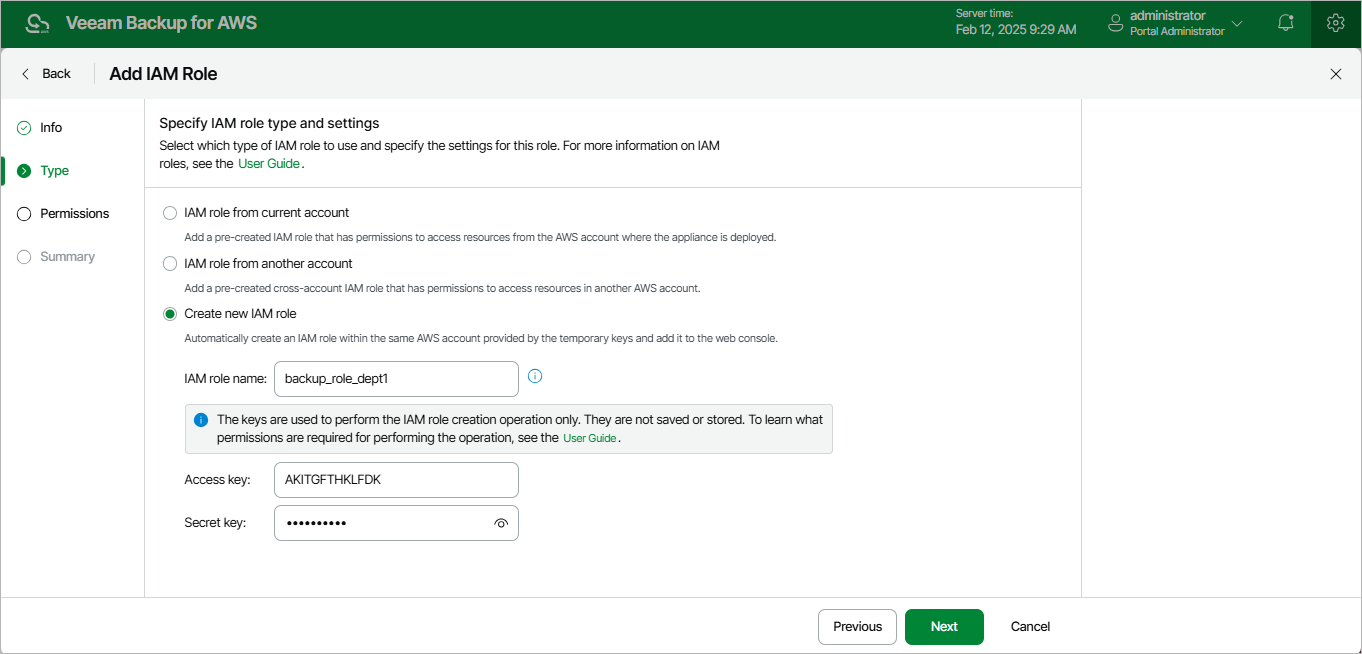Click the Previous button

pyautogui.click(x=857, y=627)
